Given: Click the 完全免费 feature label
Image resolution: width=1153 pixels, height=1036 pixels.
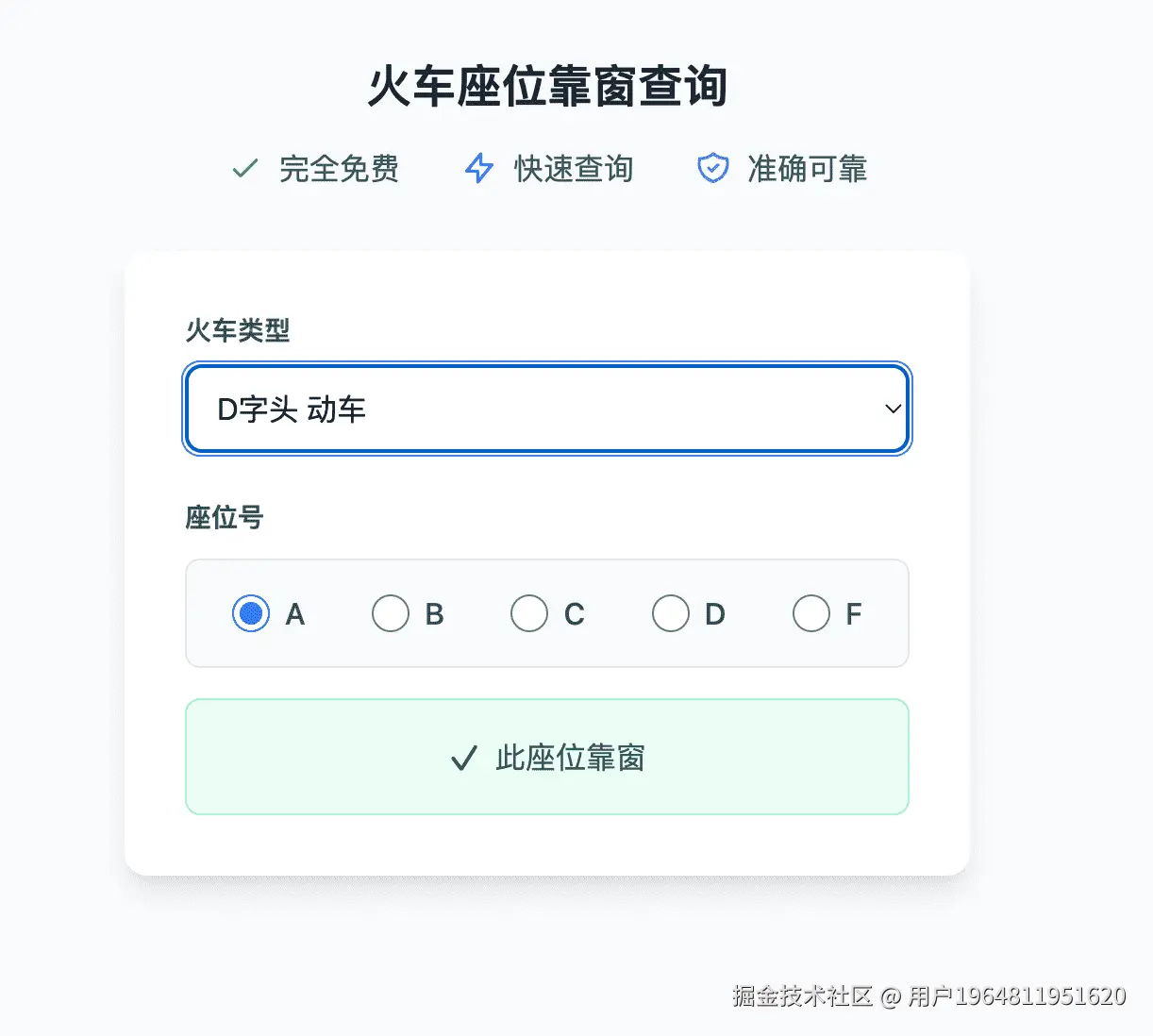Looking at the screenshot, I should [x=339, y=169].
